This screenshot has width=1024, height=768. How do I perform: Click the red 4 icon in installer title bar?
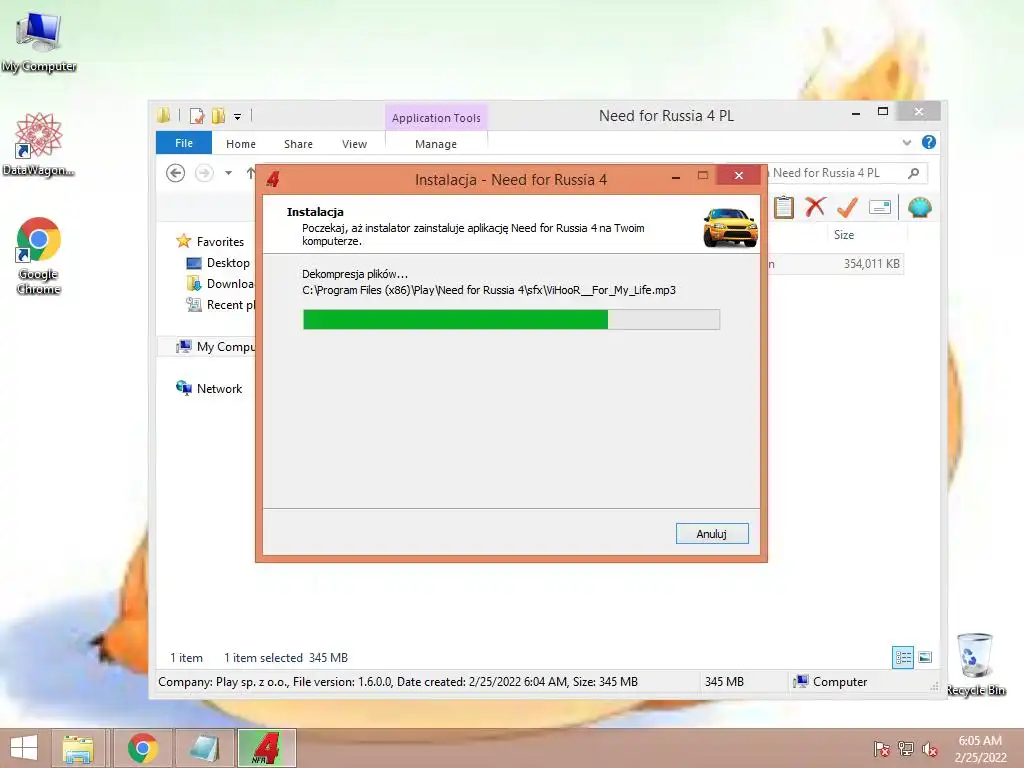[273, 179]
